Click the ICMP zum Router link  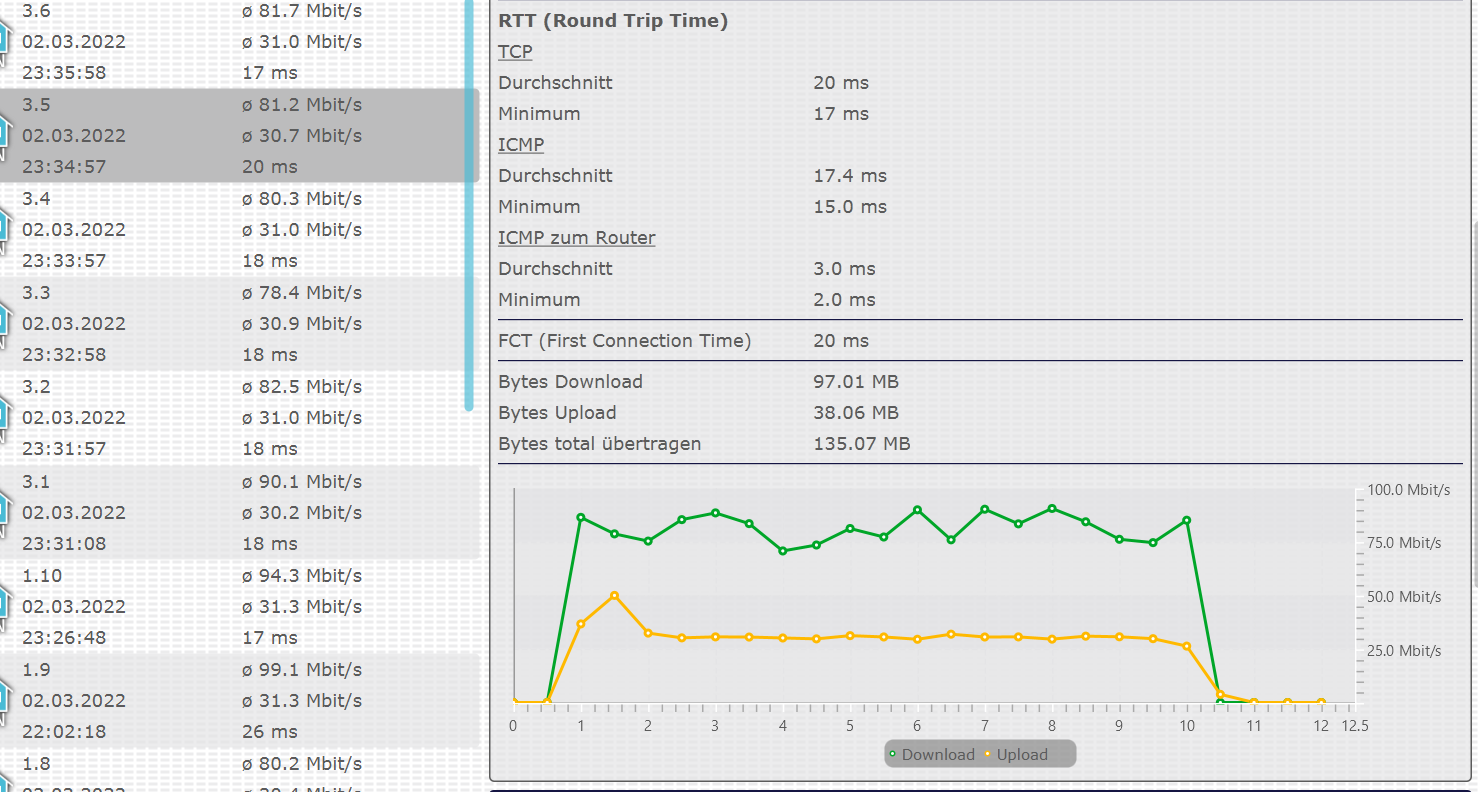click(x=576, y=238)
